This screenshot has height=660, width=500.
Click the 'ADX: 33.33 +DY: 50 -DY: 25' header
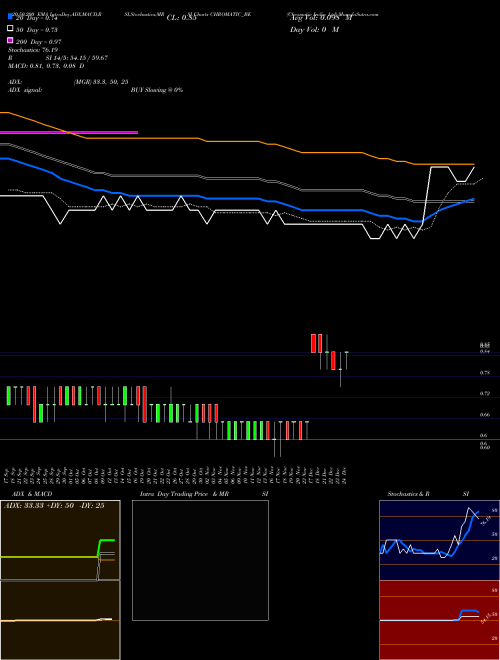pos(54,505)
